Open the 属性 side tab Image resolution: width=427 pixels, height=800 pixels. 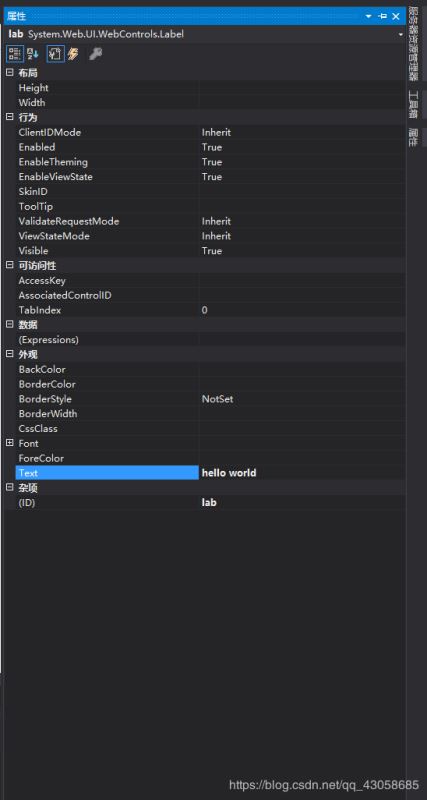(413, 138)
